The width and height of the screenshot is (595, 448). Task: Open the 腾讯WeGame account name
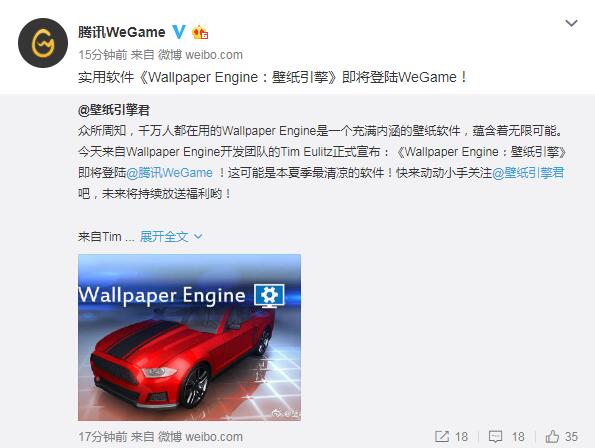(x=121, y=32)
